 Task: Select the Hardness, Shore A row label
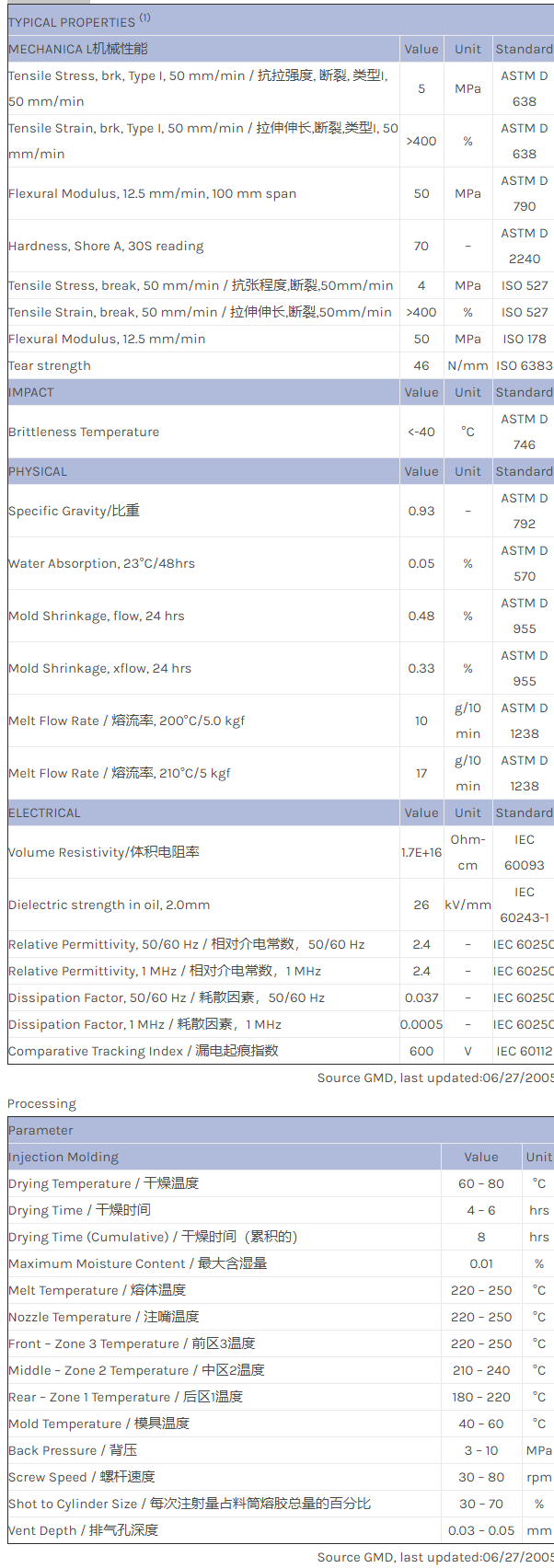click(106, 246)
